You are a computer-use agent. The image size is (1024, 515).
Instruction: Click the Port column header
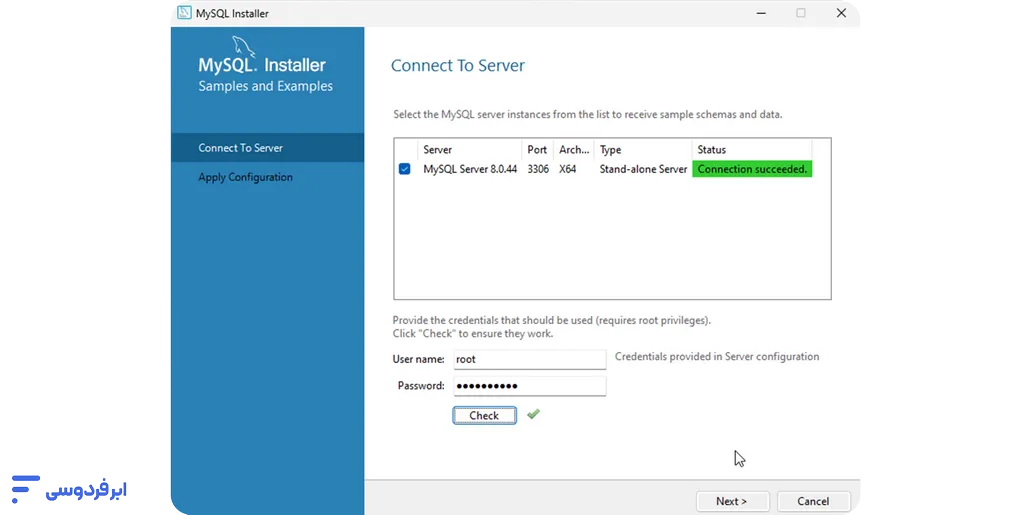(x=537, y=149)
